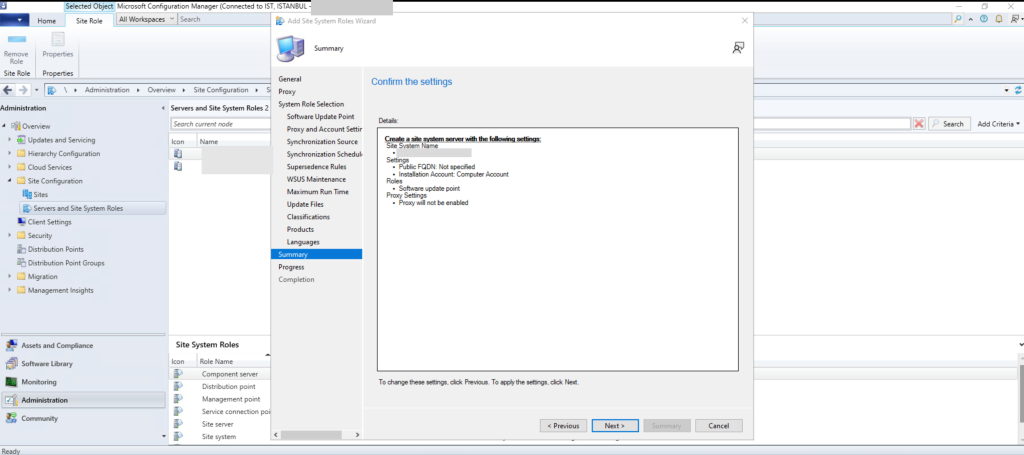The height and width of the screenshot is (455, 1024).
Task: Select Distribution Points in the tree
Action: click(55, 249)
